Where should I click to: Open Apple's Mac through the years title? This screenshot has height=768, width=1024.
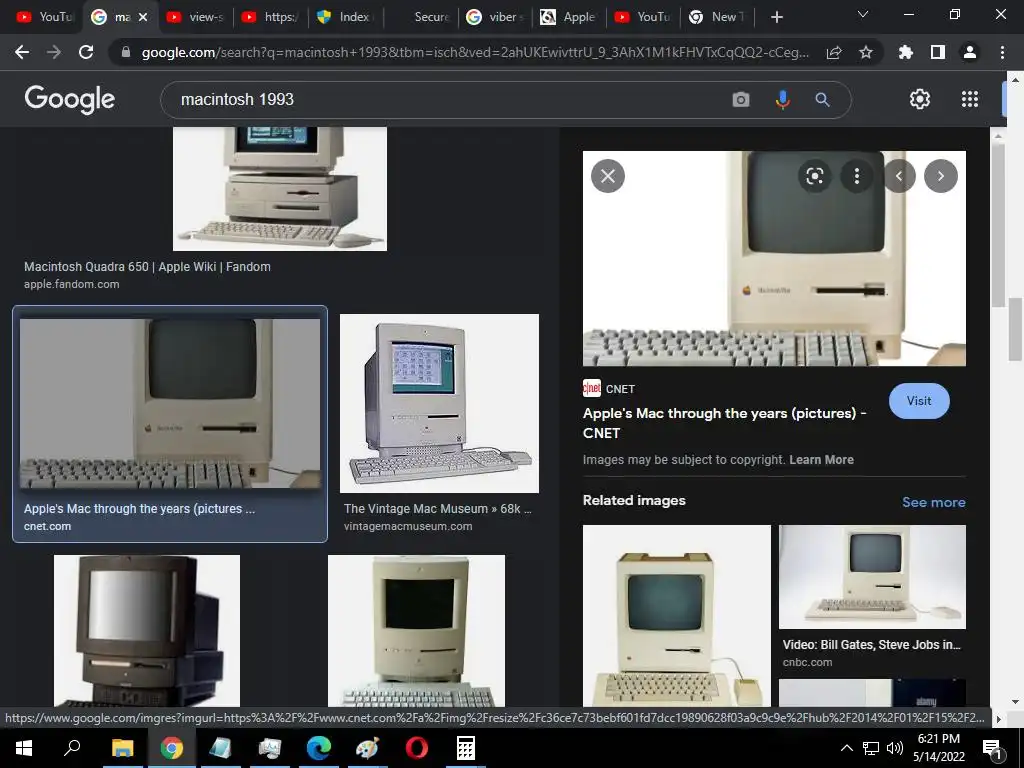(x=724, y=423)
